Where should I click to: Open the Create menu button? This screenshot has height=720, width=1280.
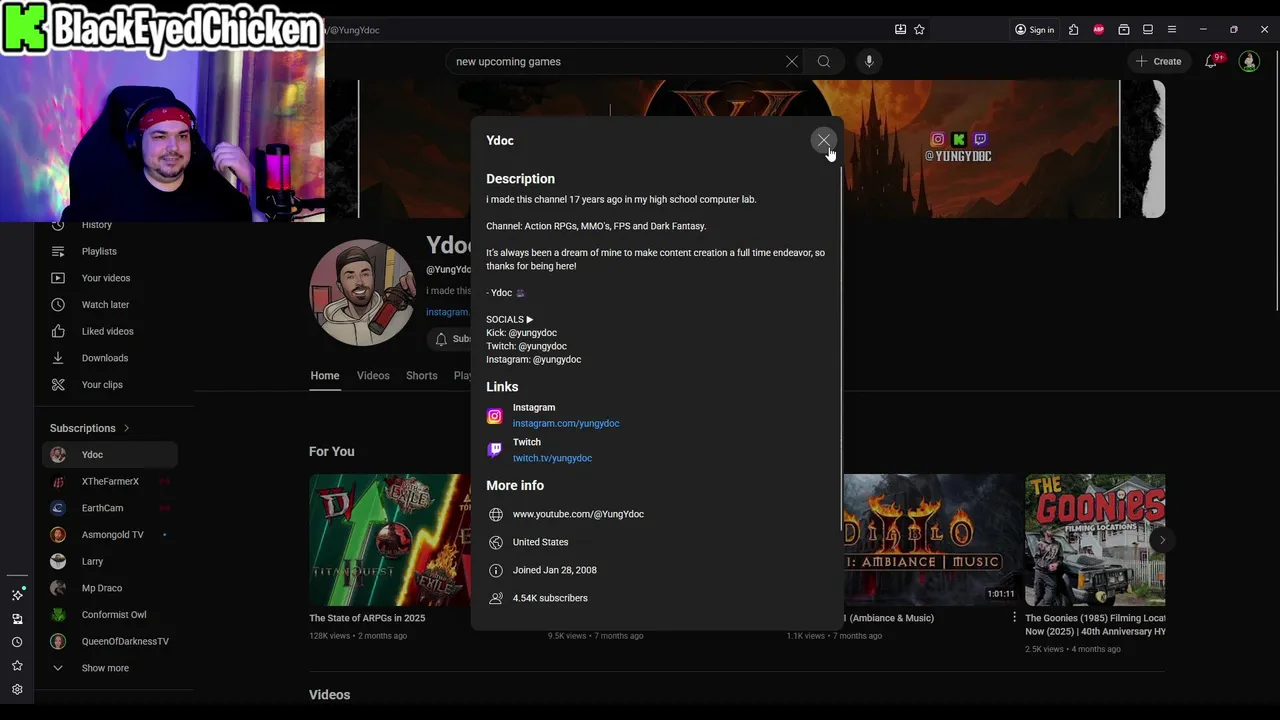1158,61
